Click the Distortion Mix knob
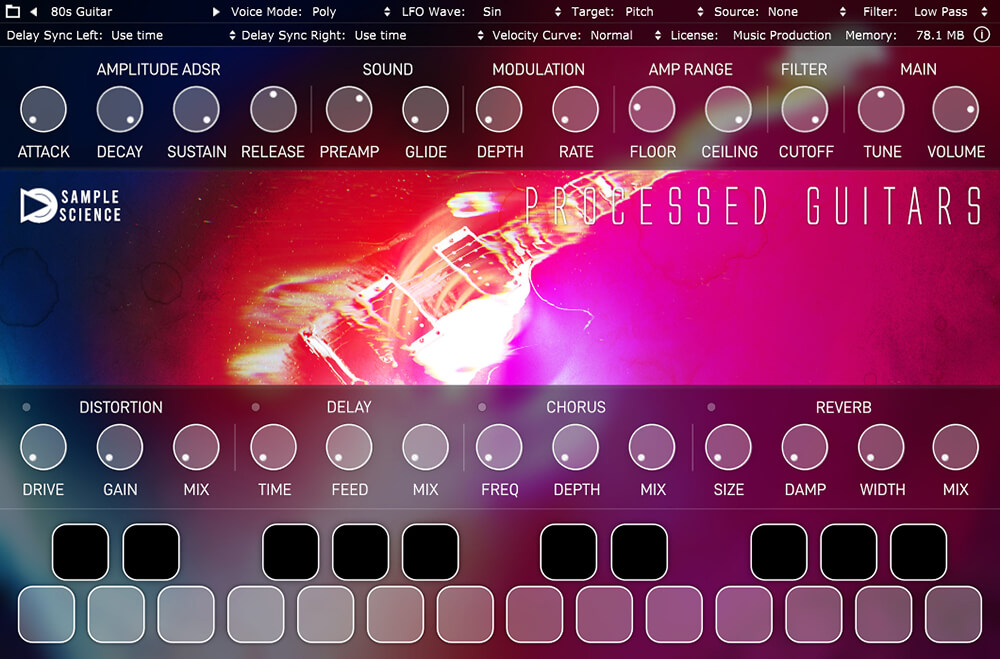This screenshot has width=1000, height=659. 196,447
